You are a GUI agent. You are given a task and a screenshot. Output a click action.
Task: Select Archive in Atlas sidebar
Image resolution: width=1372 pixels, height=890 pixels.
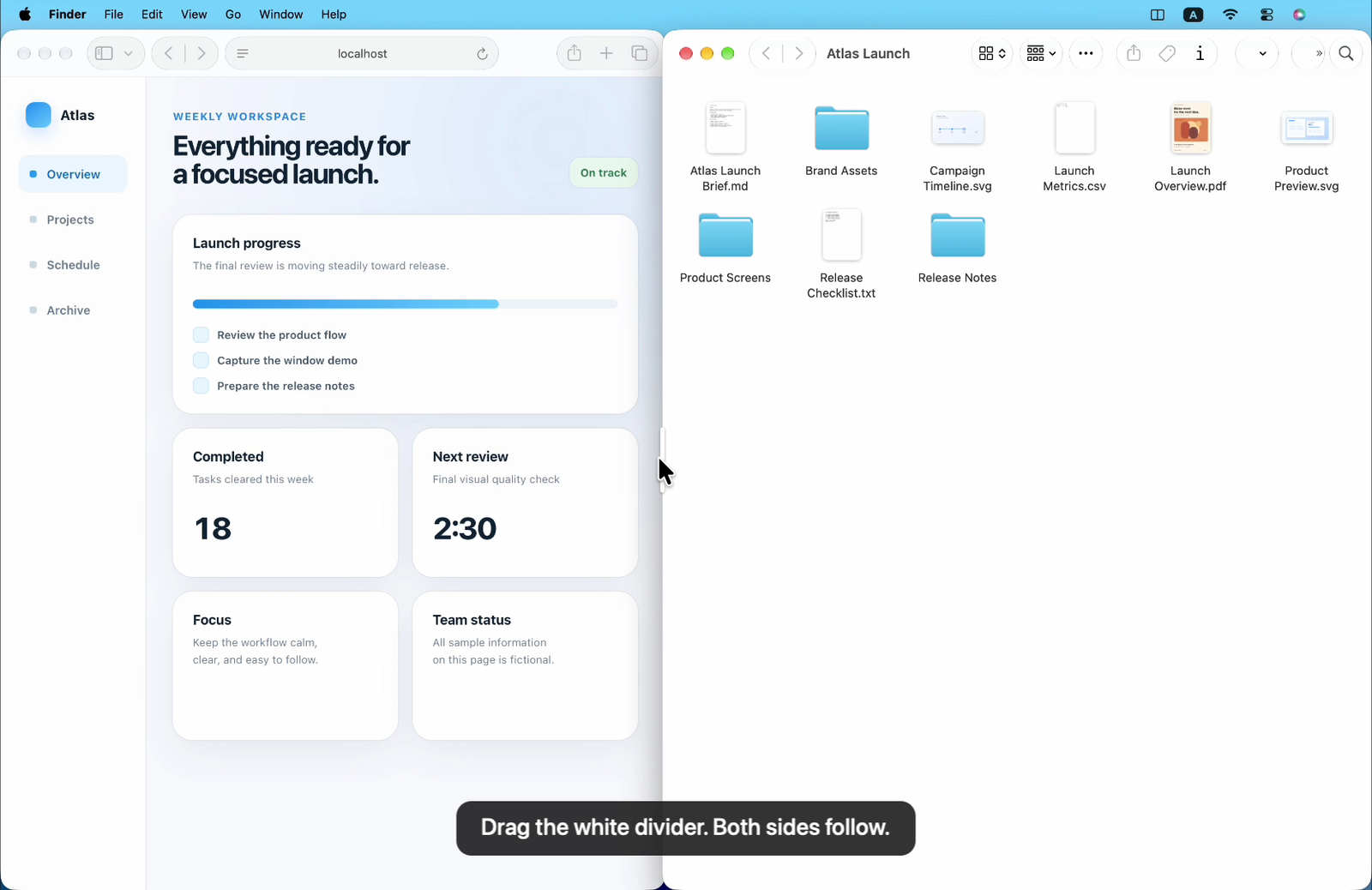point(73,310)
